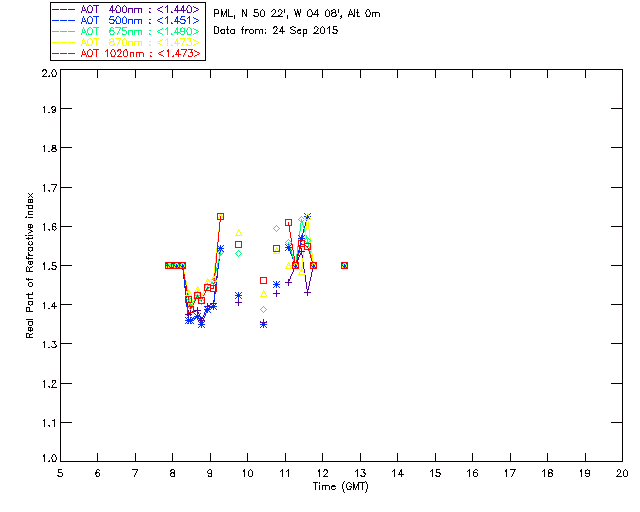Click the x-axis label 9
The width and height of the screenshot is (640, 512).
coord(210,473)
